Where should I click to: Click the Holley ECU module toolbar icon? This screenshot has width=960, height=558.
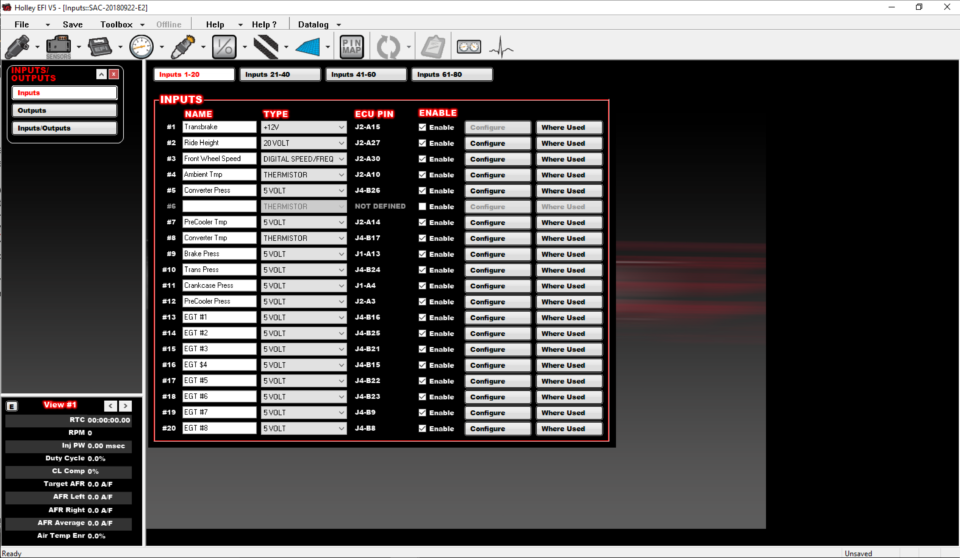[x=100, y=47]
